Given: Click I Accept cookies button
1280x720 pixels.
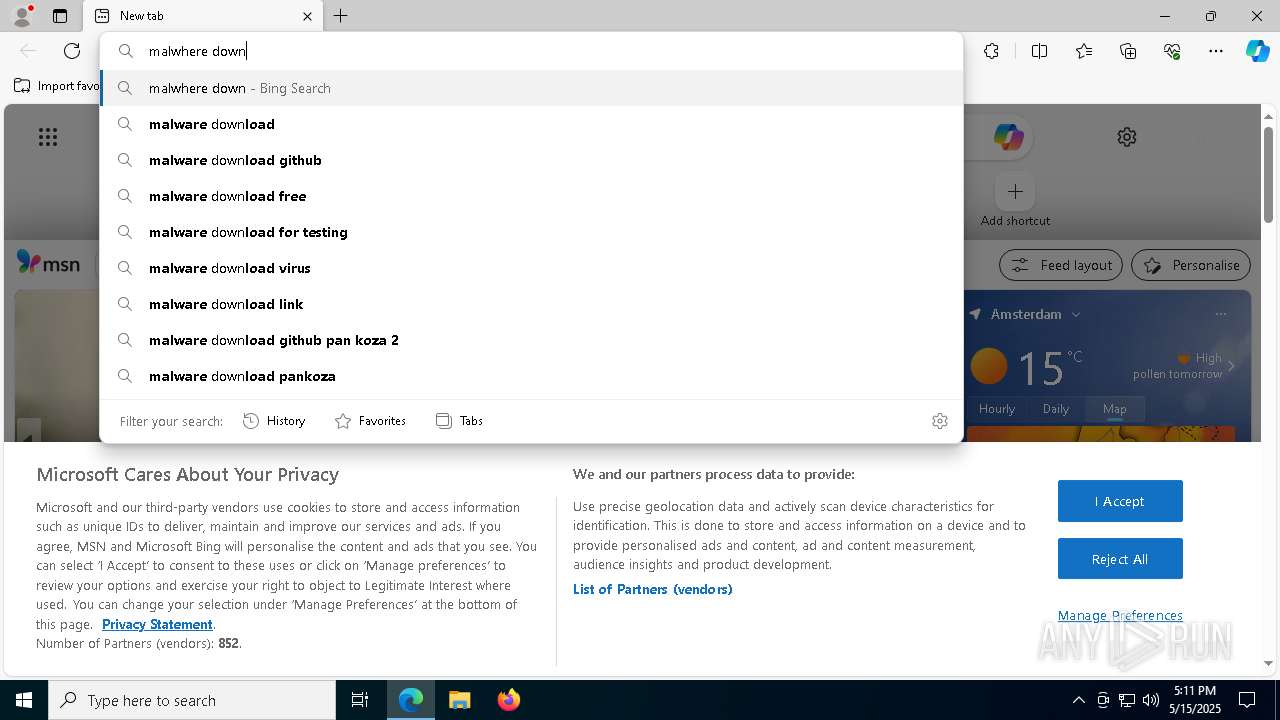Looking at the screenshot, I should pyautogui.click(x=1120, y=501).
